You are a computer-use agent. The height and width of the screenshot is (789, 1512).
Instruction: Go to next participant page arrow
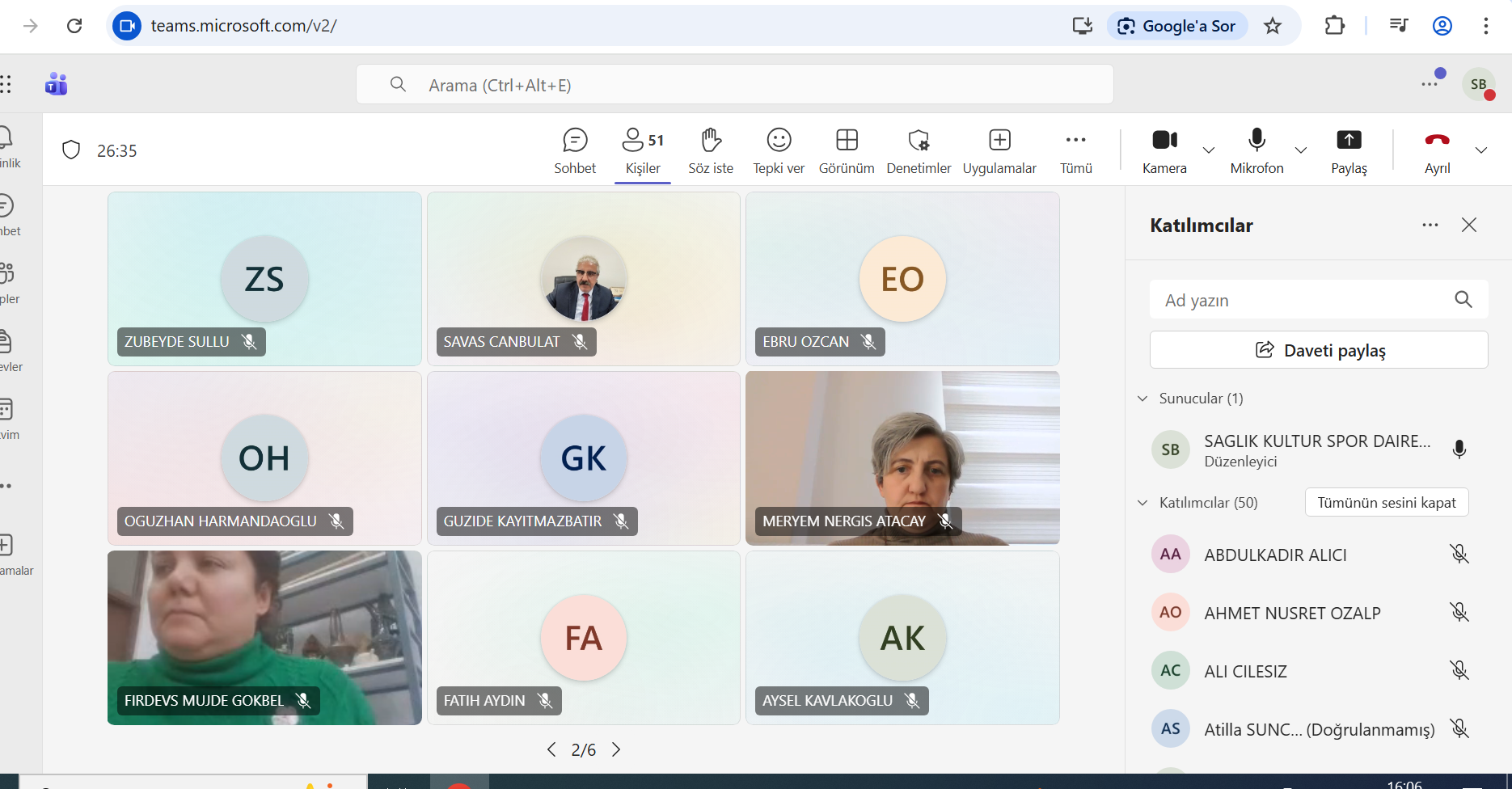pos(616,749)
